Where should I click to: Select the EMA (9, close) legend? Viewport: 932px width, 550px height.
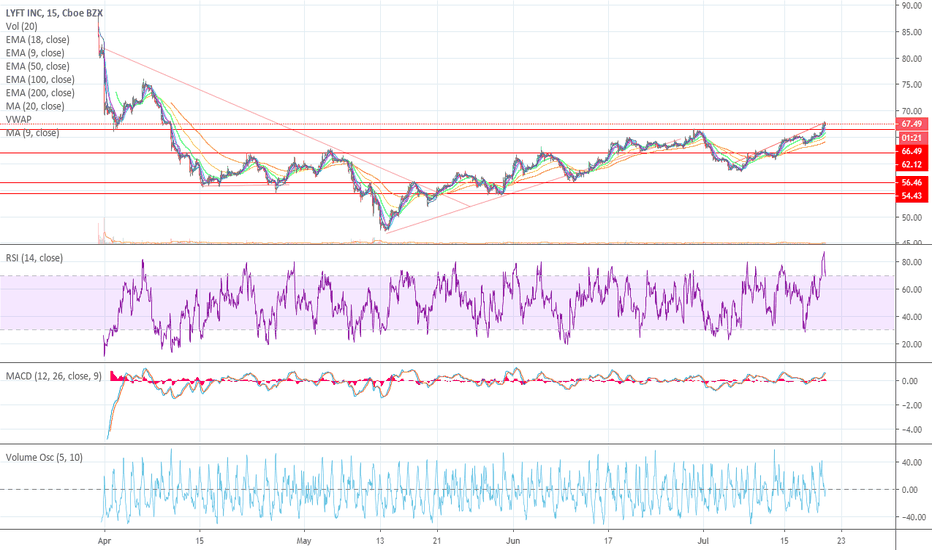click(x=35, y=53)
